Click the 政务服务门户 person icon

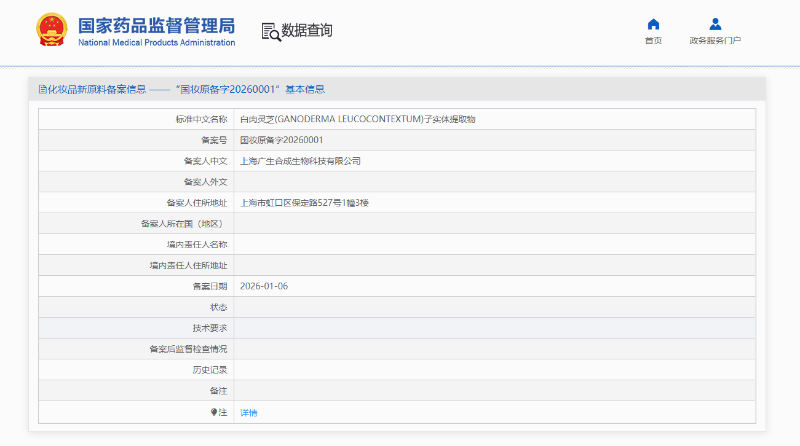715,24
